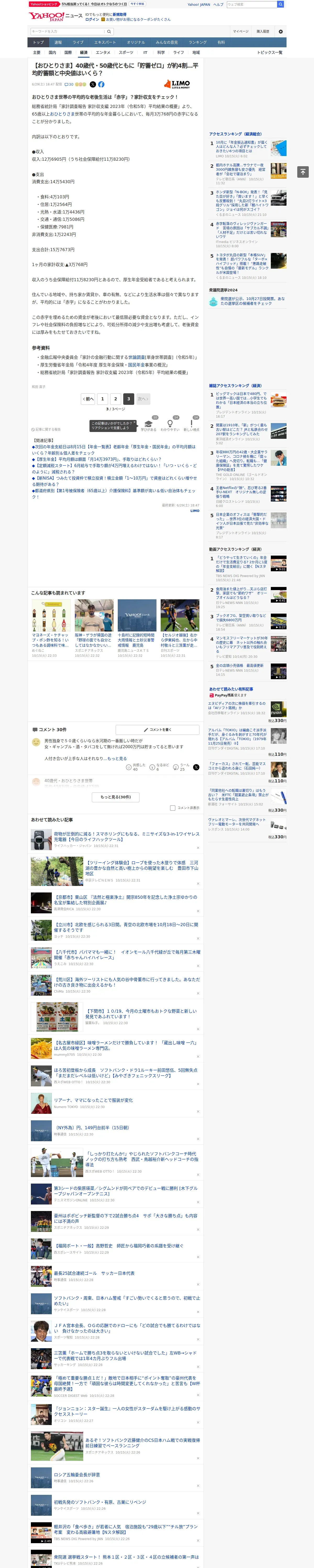Open the スポーツ category tab

click(126, 53)
